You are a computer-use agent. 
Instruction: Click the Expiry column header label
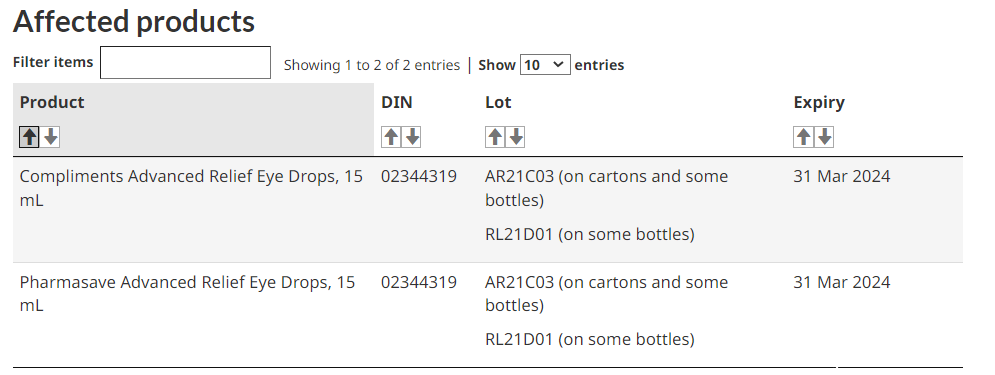click(819, 103)
